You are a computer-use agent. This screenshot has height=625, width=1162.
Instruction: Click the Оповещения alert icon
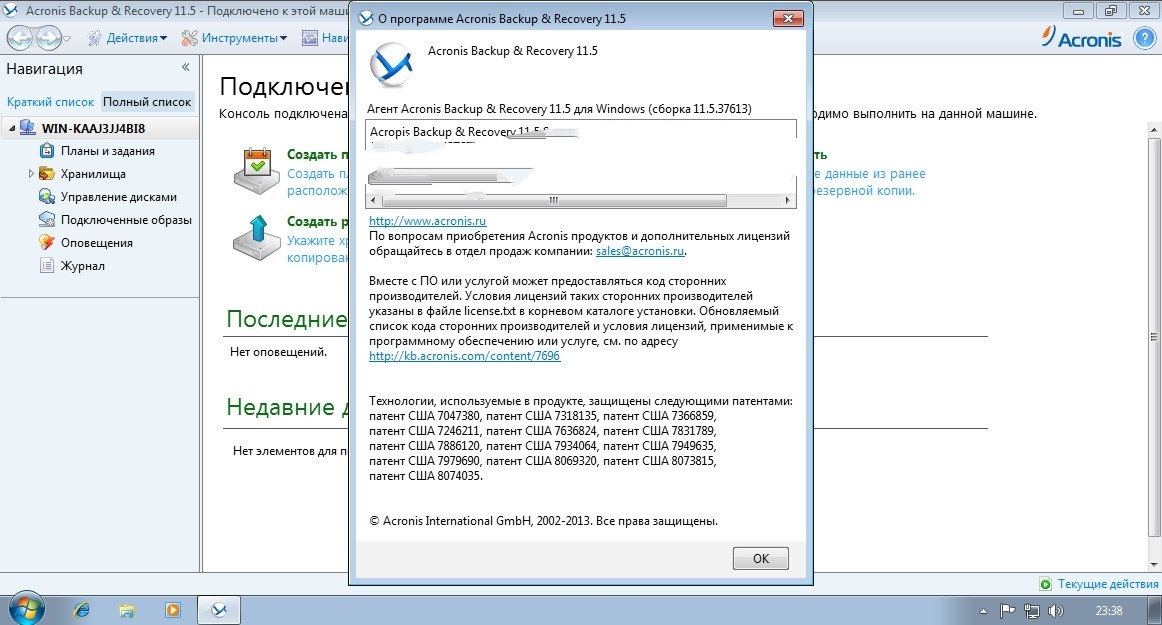point(47,242)
